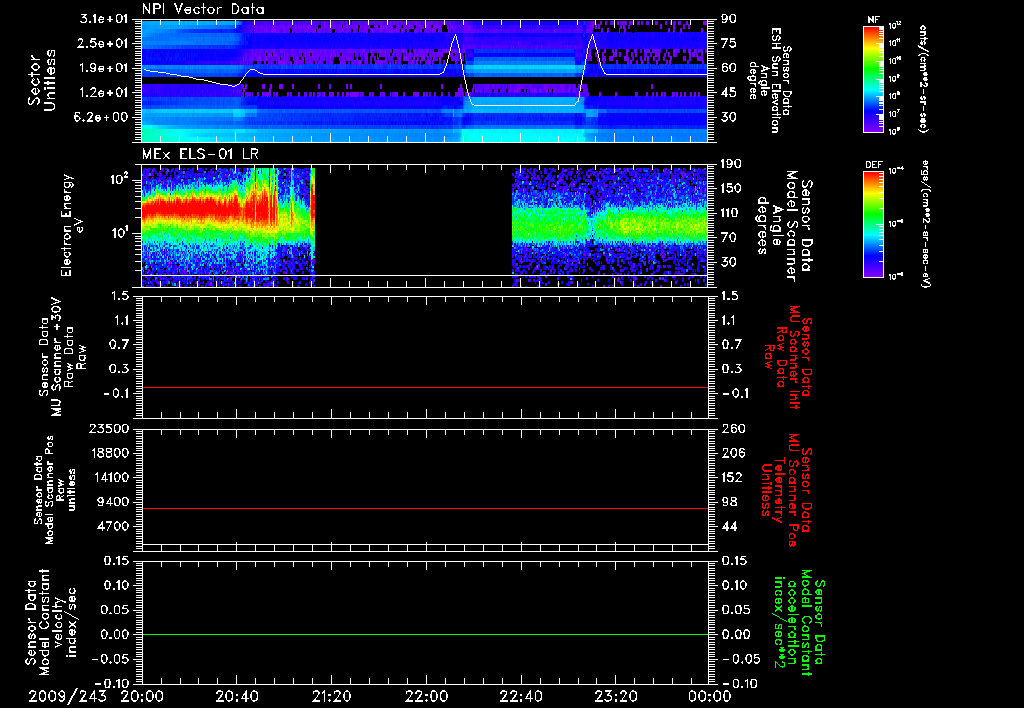Image resolution: width=1024 pixels, height=708 pixels.
Task: Click the 260 telemetry tick value
Action: 732,428
